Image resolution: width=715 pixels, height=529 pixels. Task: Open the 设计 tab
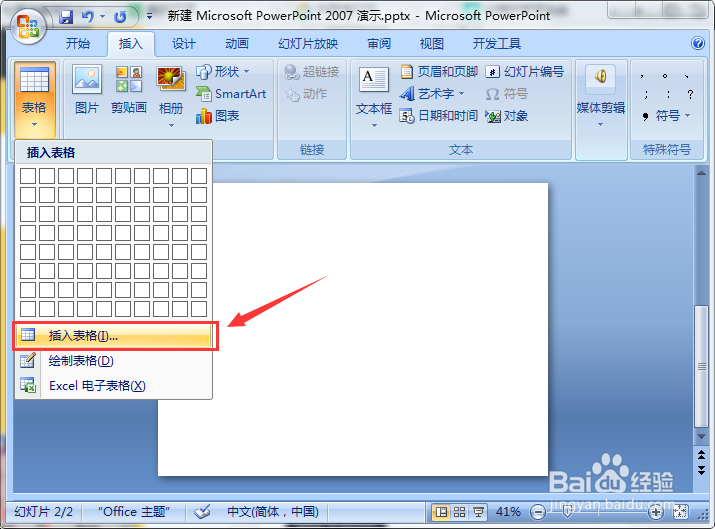click(184, 44)
